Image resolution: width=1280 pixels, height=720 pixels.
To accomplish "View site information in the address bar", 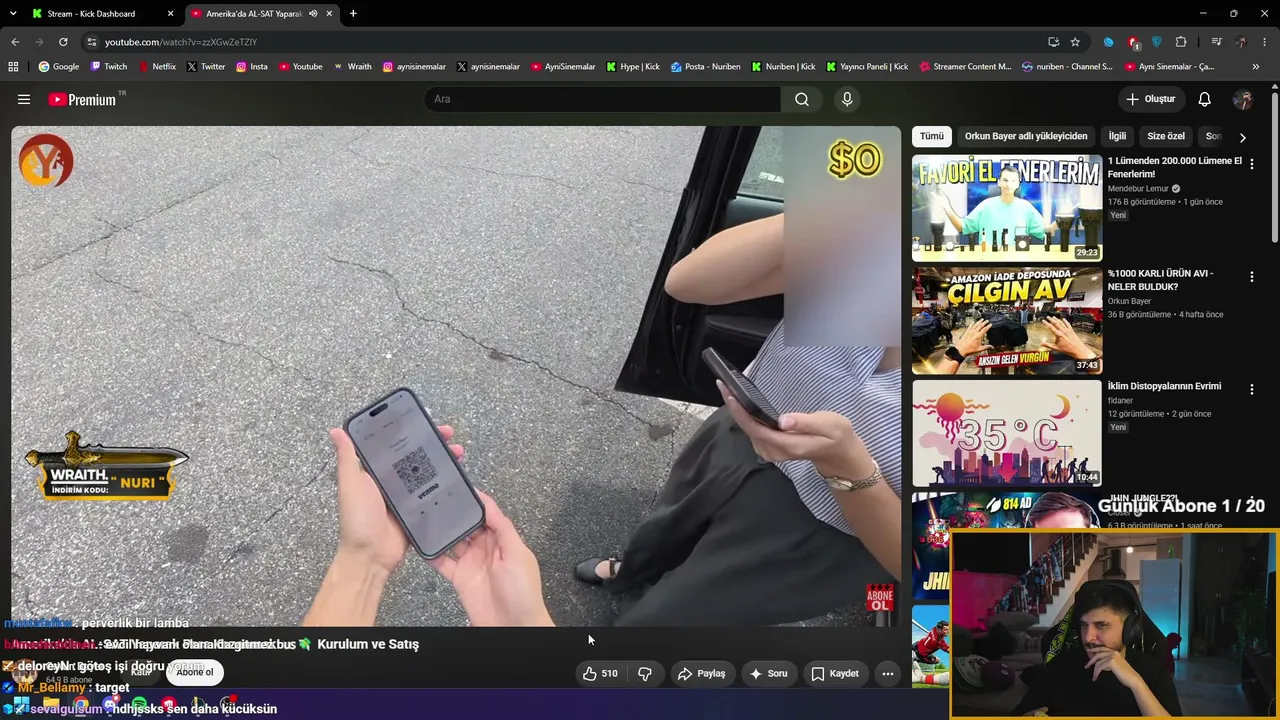I will pos(91,42).
